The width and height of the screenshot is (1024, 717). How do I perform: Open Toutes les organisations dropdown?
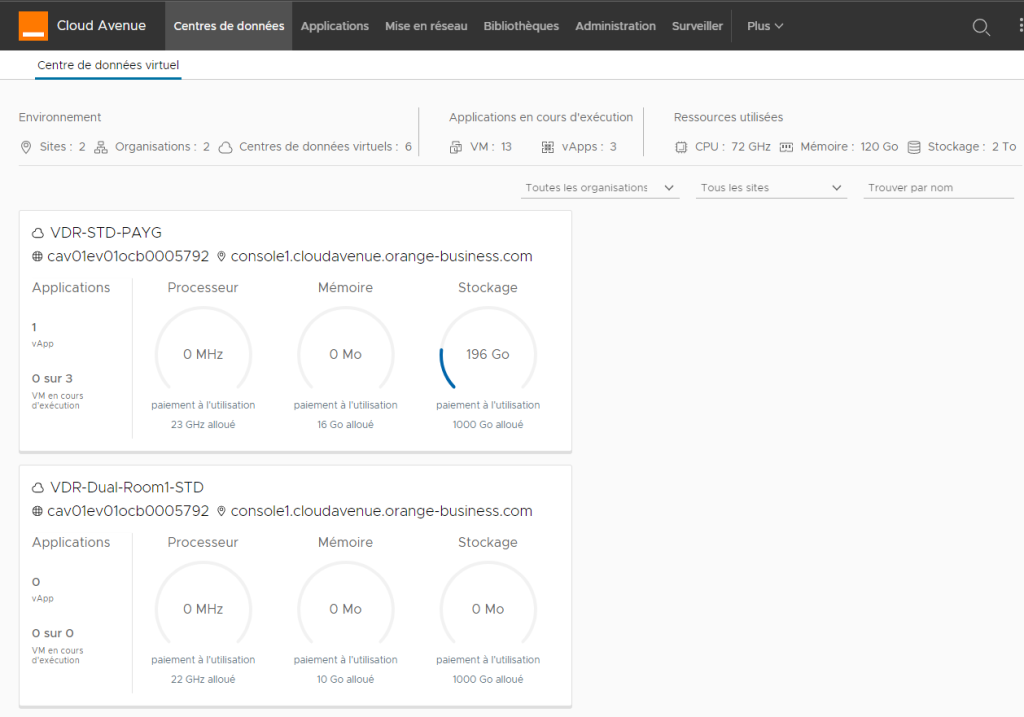[600, 188]
